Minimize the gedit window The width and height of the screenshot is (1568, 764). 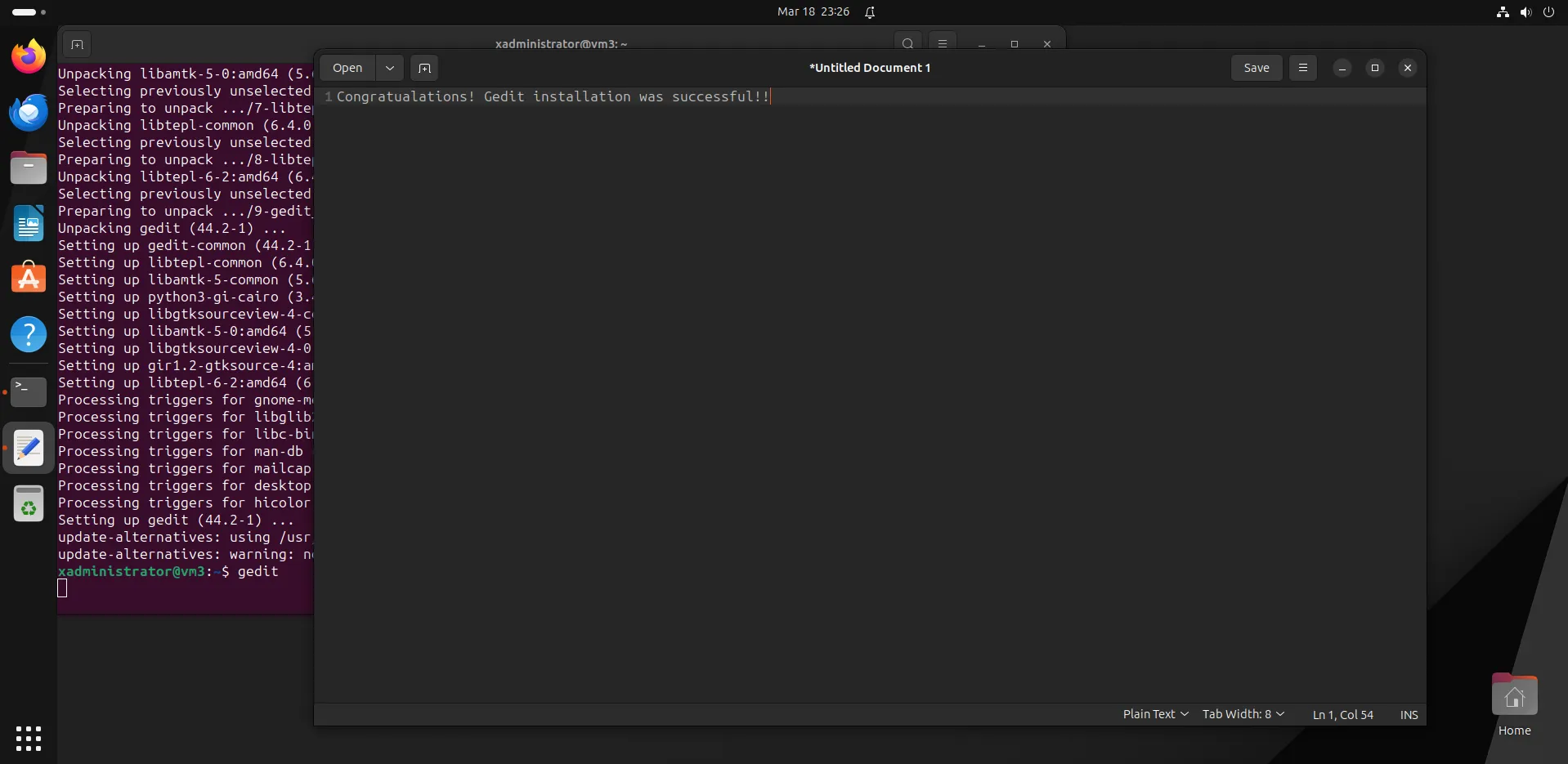[1342, 68]
